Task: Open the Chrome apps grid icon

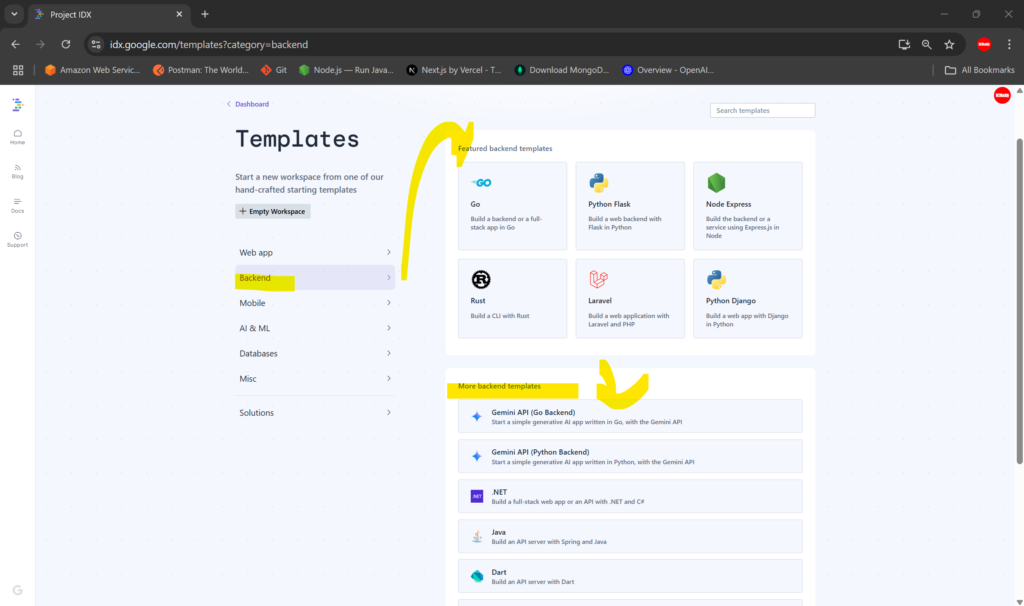Action: pyautogui.click(x=18, y=70)
